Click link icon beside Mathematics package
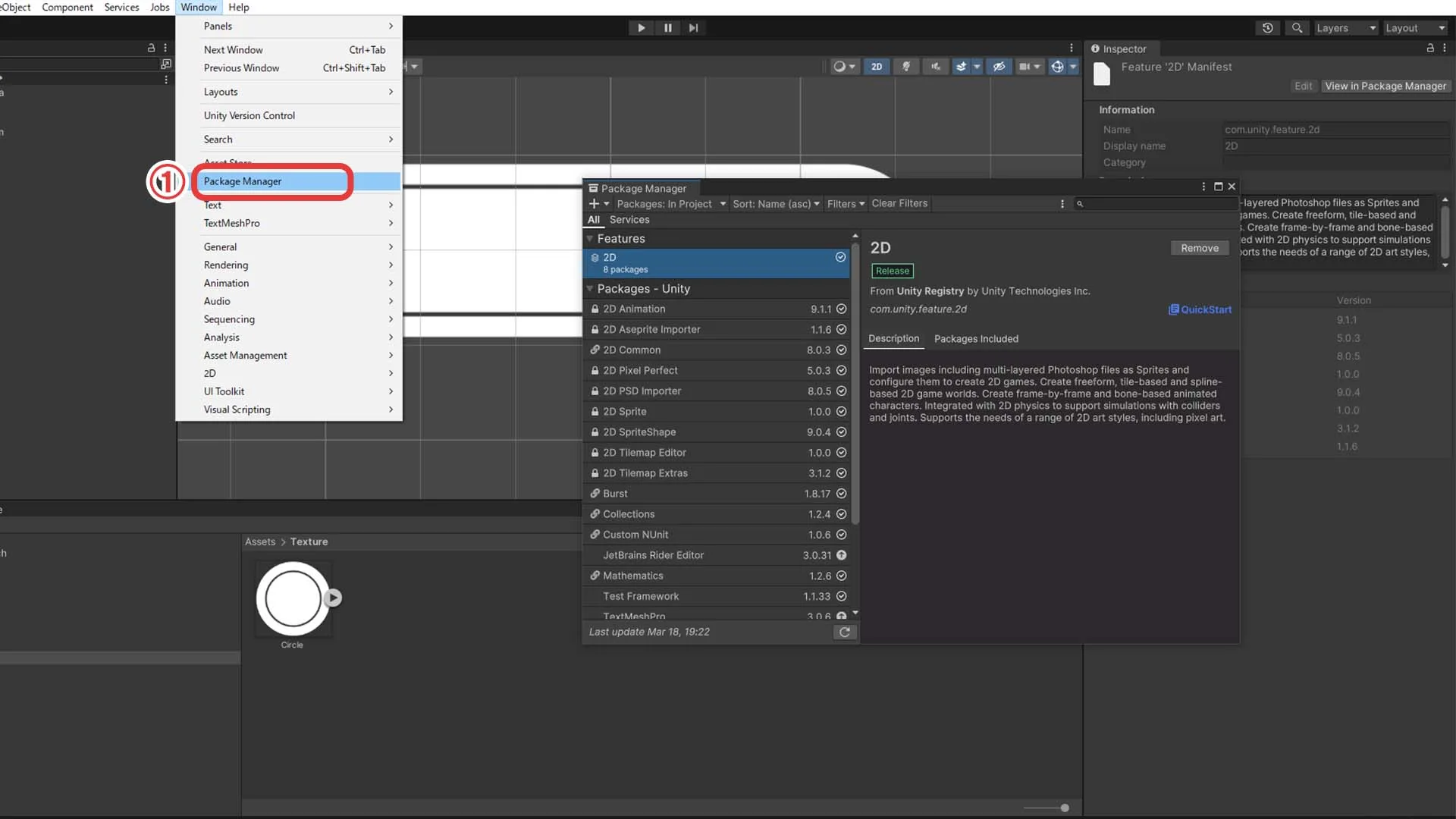 595,576
